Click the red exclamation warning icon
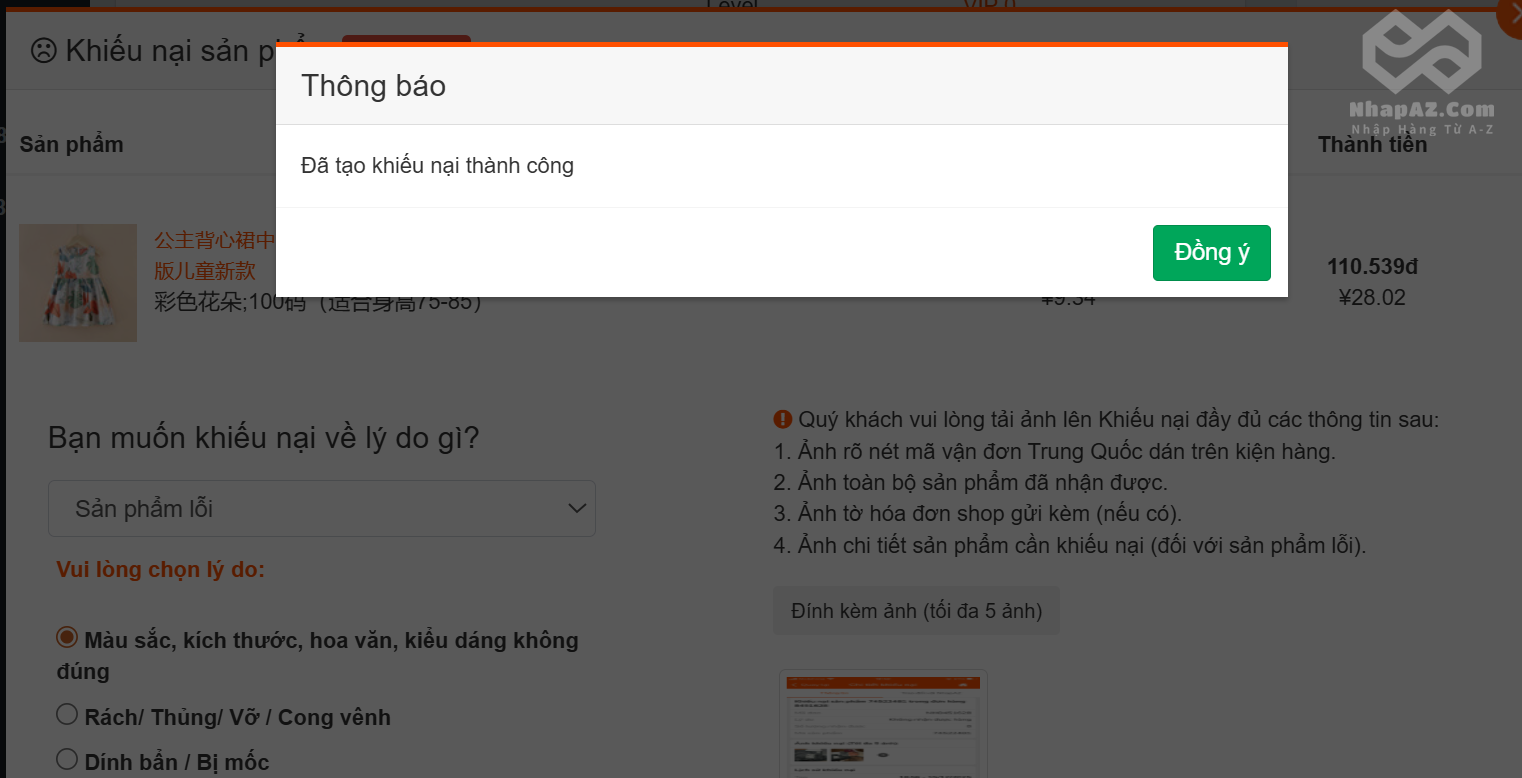This screenshot has width=1522, height=778. coord(782,419)
